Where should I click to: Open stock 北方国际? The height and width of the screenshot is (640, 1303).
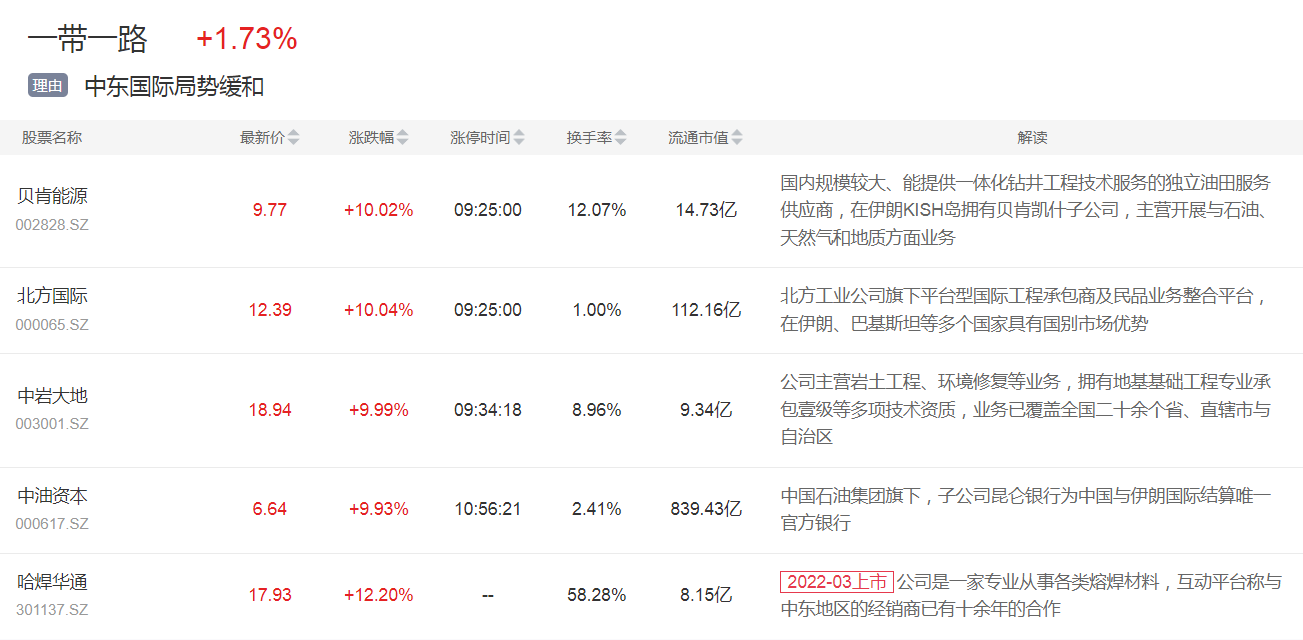point(53,296)
